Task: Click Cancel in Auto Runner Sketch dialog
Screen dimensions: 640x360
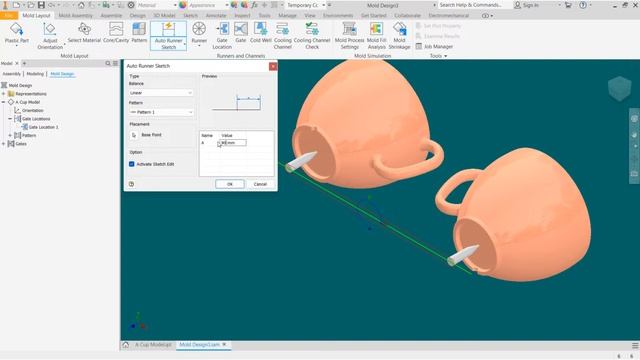Action: pos(260,184)
